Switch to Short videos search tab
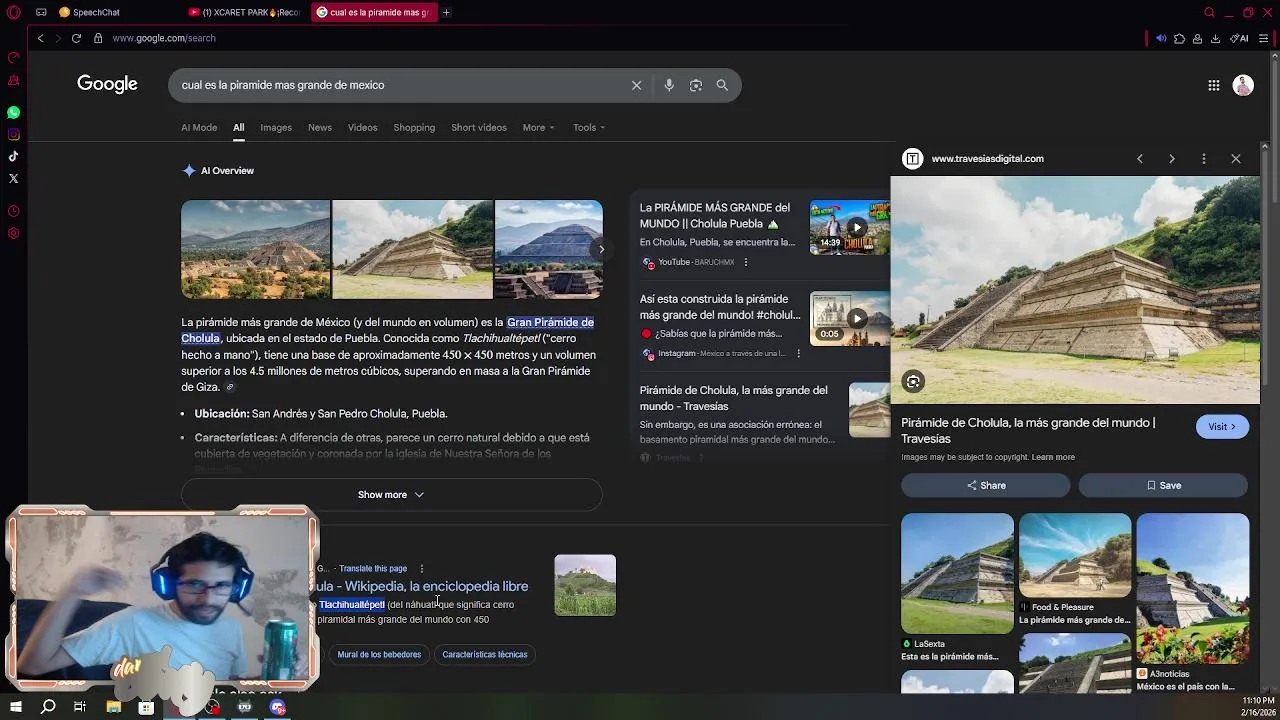Image resolution: width=1280 pixels, height=720 pixels. (479, 127)
